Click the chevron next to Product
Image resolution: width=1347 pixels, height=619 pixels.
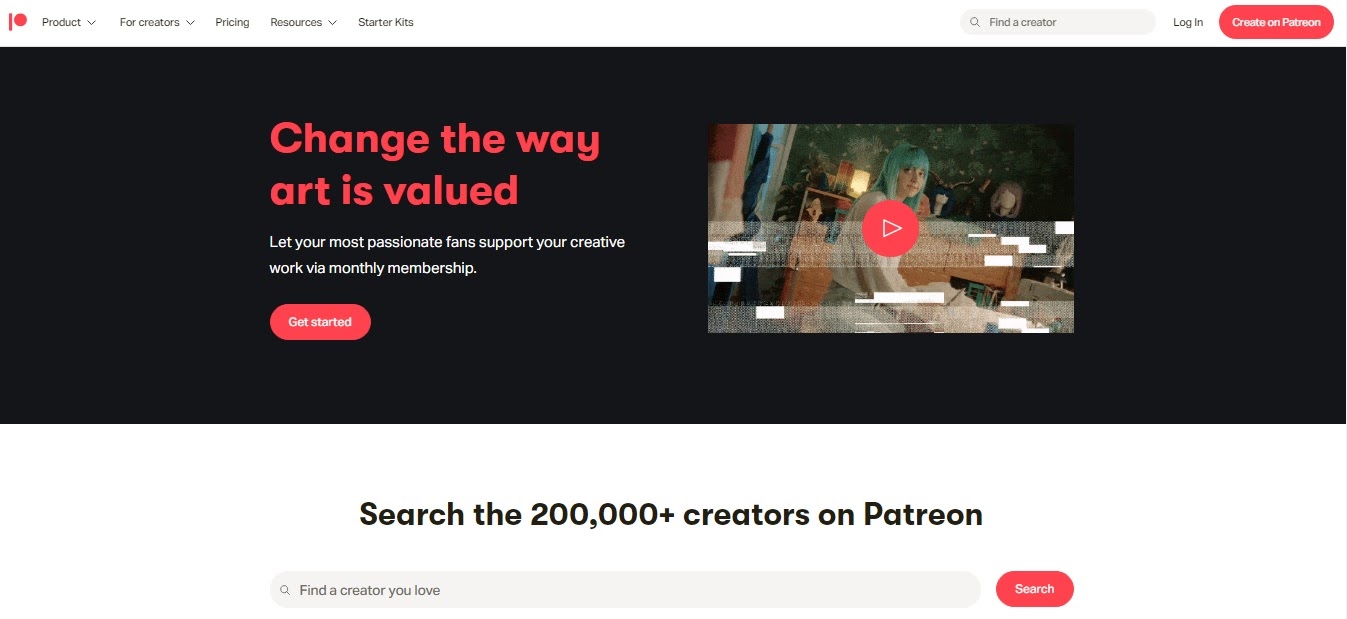[x=92, y=22]
